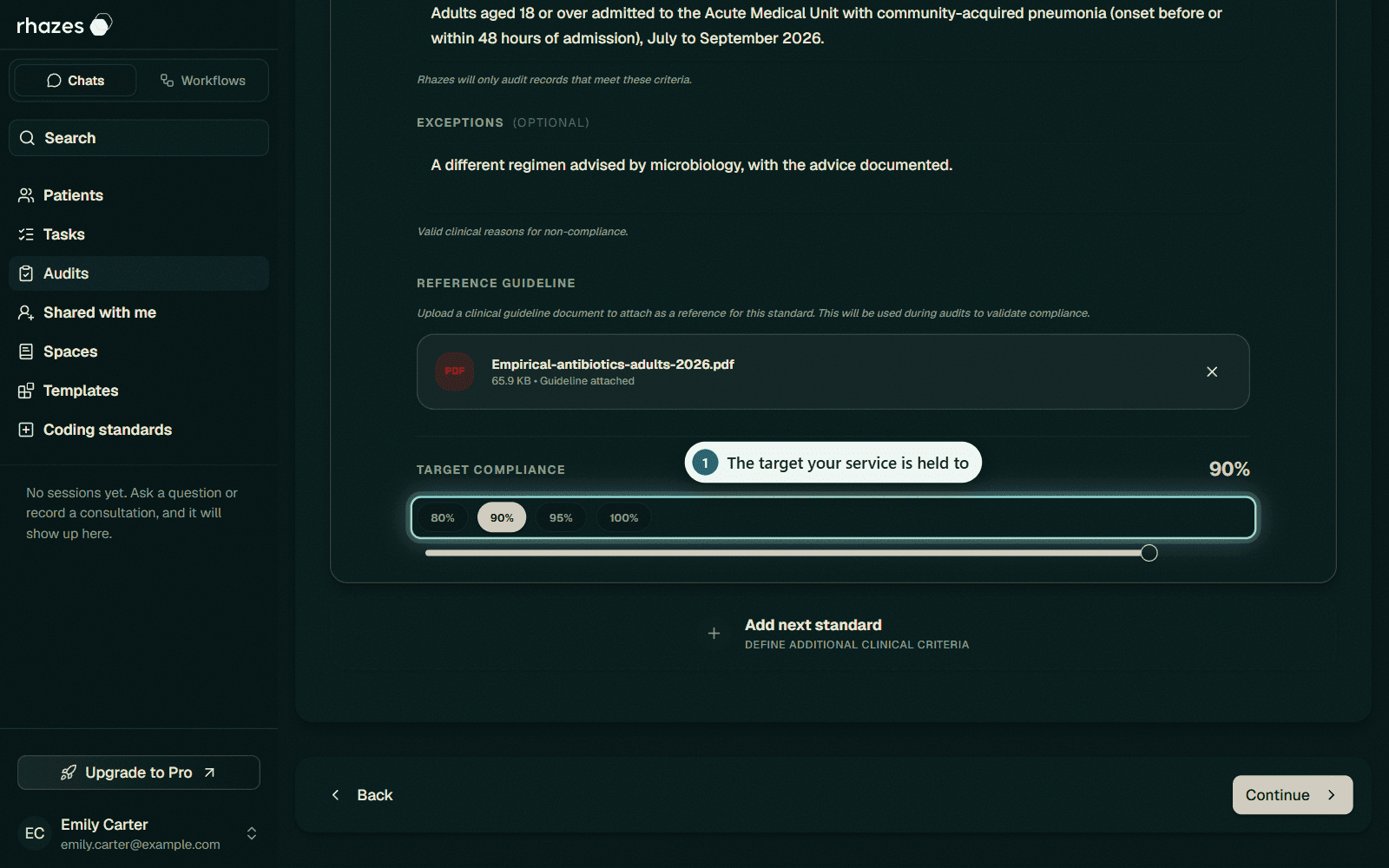The width and height of the screenshot is (1389, 868).
Task: Open the Coding standards item
Action: [x=139, y=430]
